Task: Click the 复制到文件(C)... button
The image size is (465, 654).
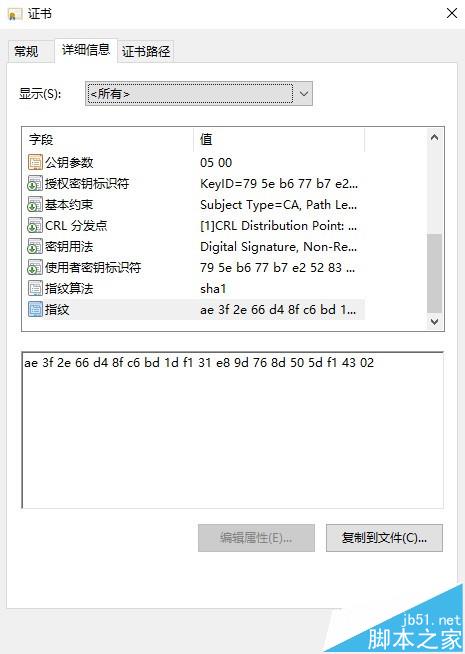Action: tap(384, 538)
